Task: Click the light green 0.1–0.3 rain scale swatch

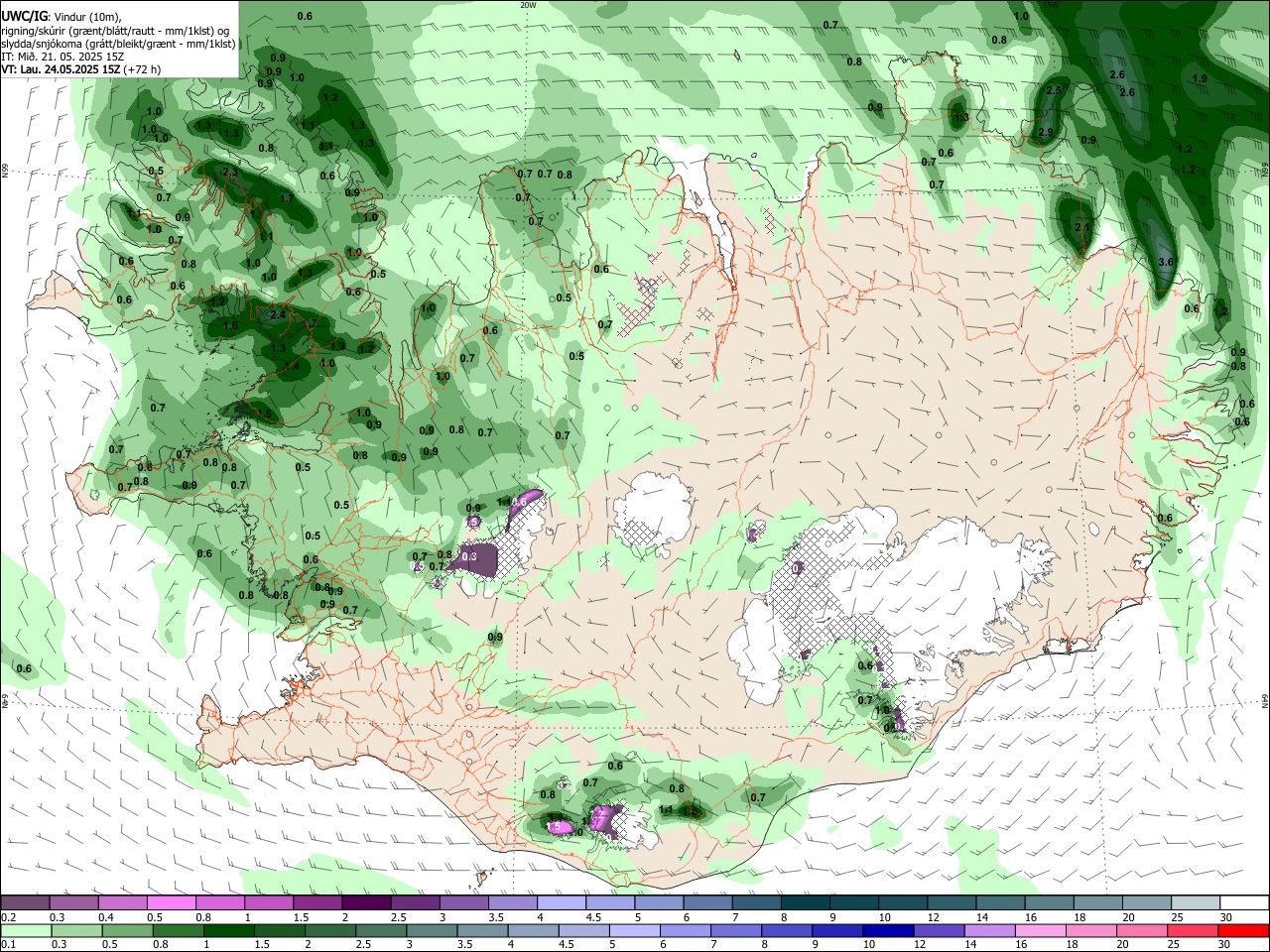Action: click(x=25, y=931)
